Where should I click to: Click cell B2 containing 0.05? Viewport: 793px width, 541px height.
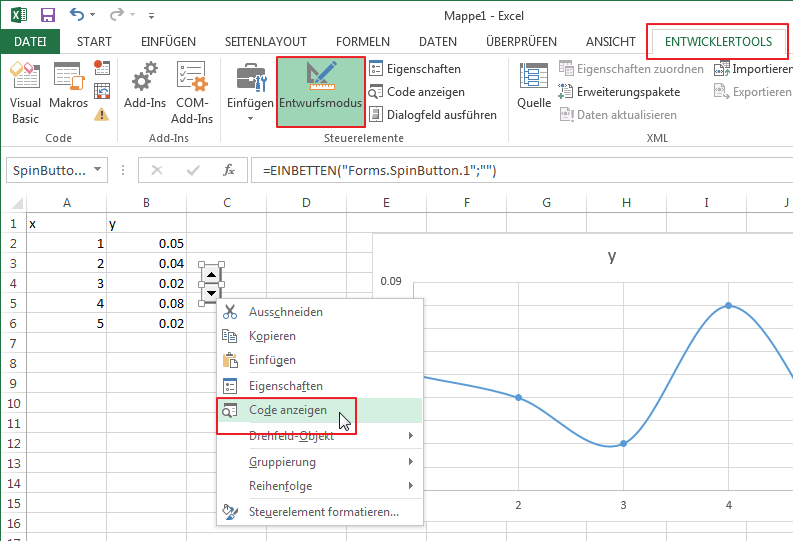tap(146, 244)
